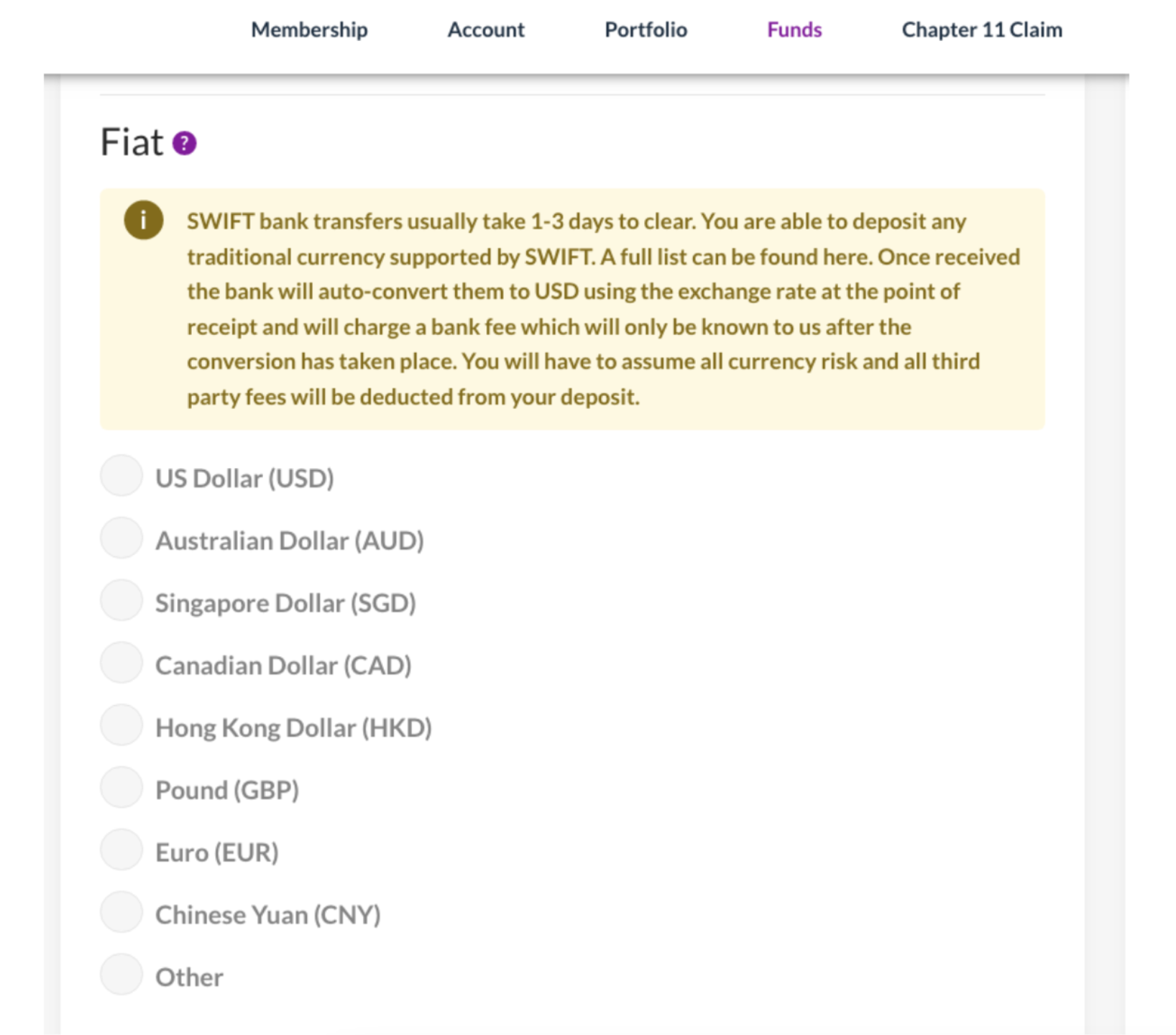This screenshot has width=1176, height=1035.
Task: Select the Singapore Dollar (SGD) radio button
Action: pos(121,601)
